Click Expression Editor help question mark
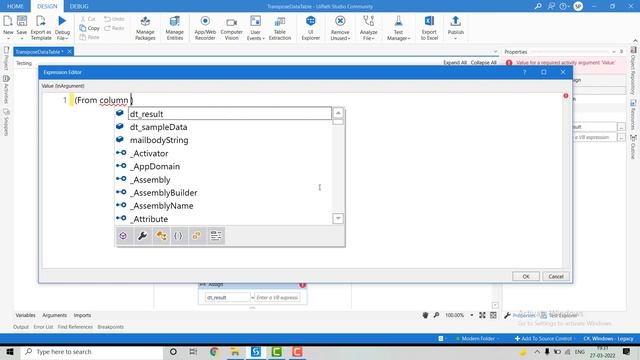This screenshot has width=640, height=360. tap(524, 72)
